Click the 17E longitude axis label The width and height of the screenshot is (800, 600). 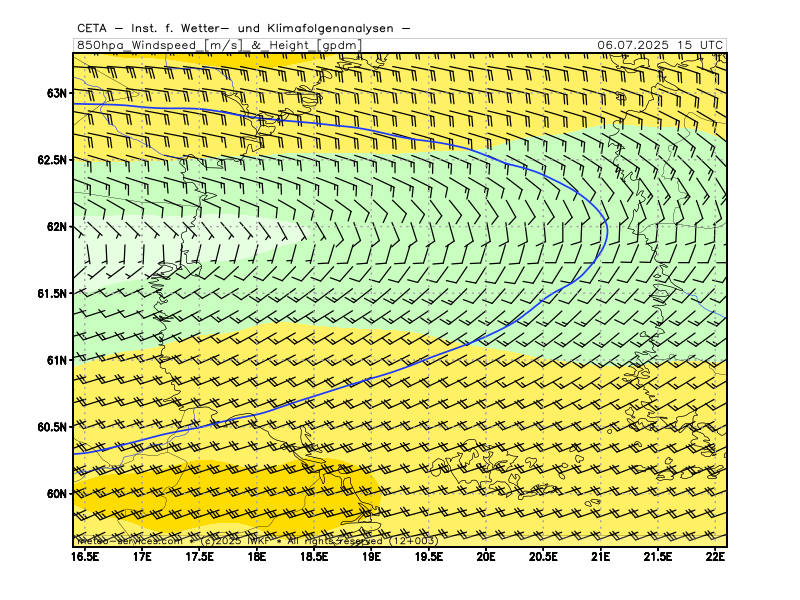click(142, 557)
